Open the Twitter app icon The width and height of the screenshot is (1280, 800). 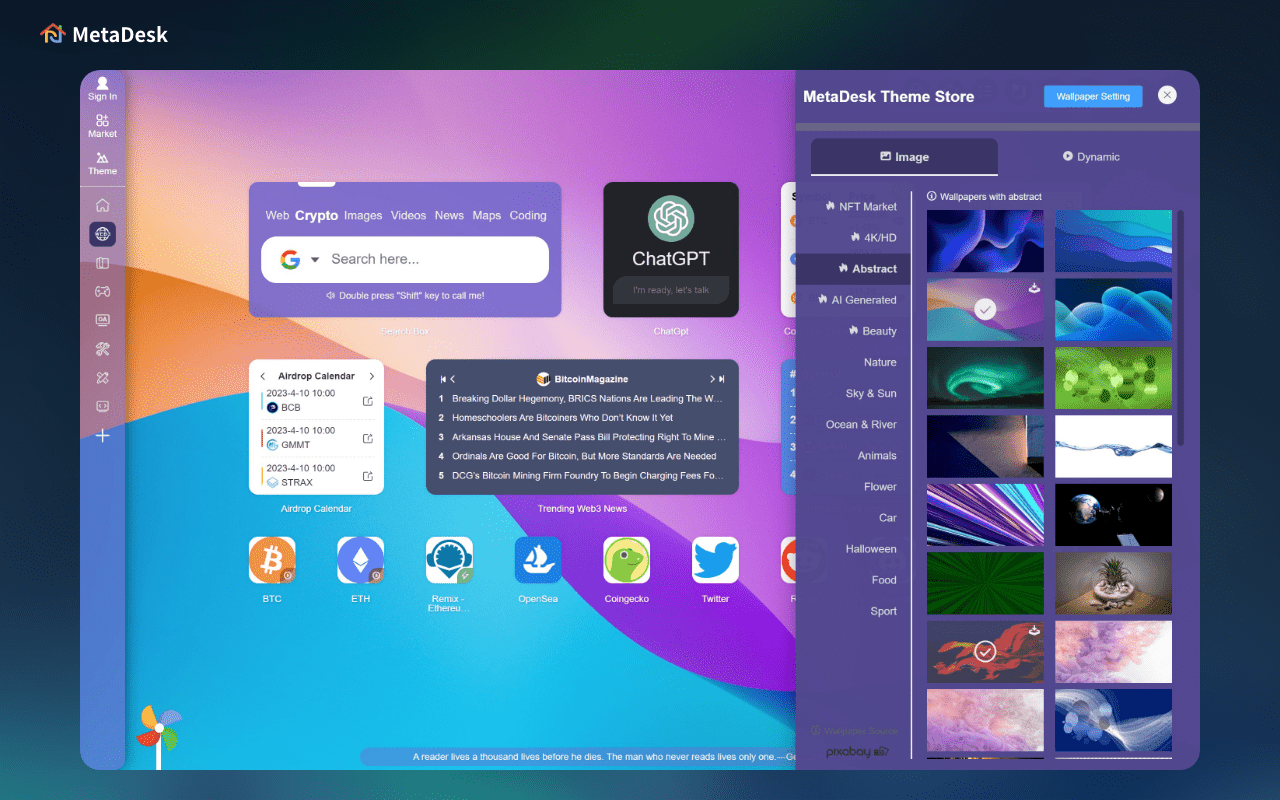point(714,561)
